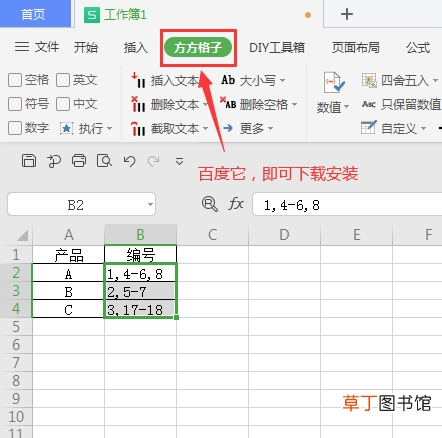The height and width of the screenshot is (438, 442).
Task: Switch to the 开始 tab
Action: coord(86,47)
